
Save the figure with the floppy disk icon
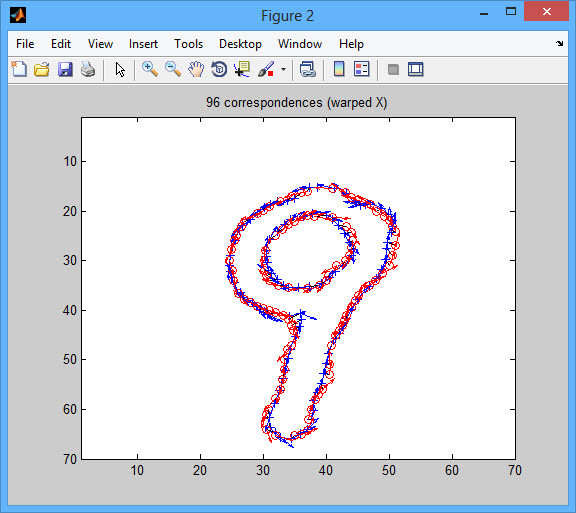click(65, 69)
